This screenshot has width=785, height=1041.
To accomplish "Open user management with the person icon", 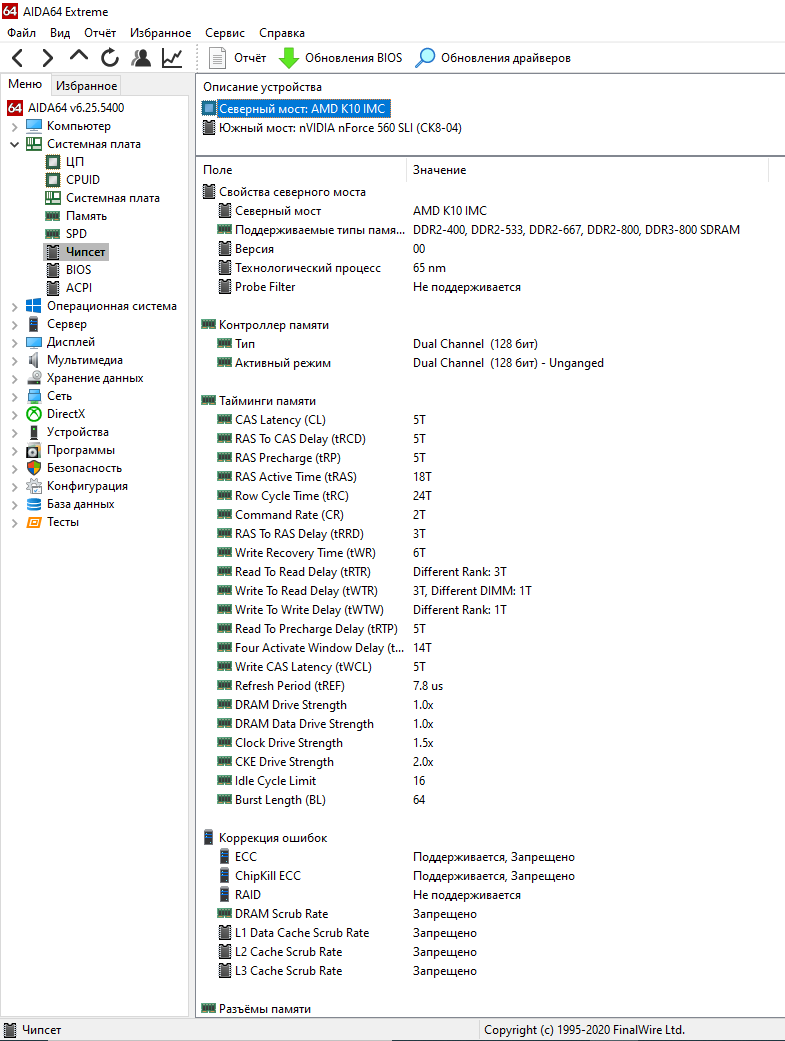I will (141, 58).
